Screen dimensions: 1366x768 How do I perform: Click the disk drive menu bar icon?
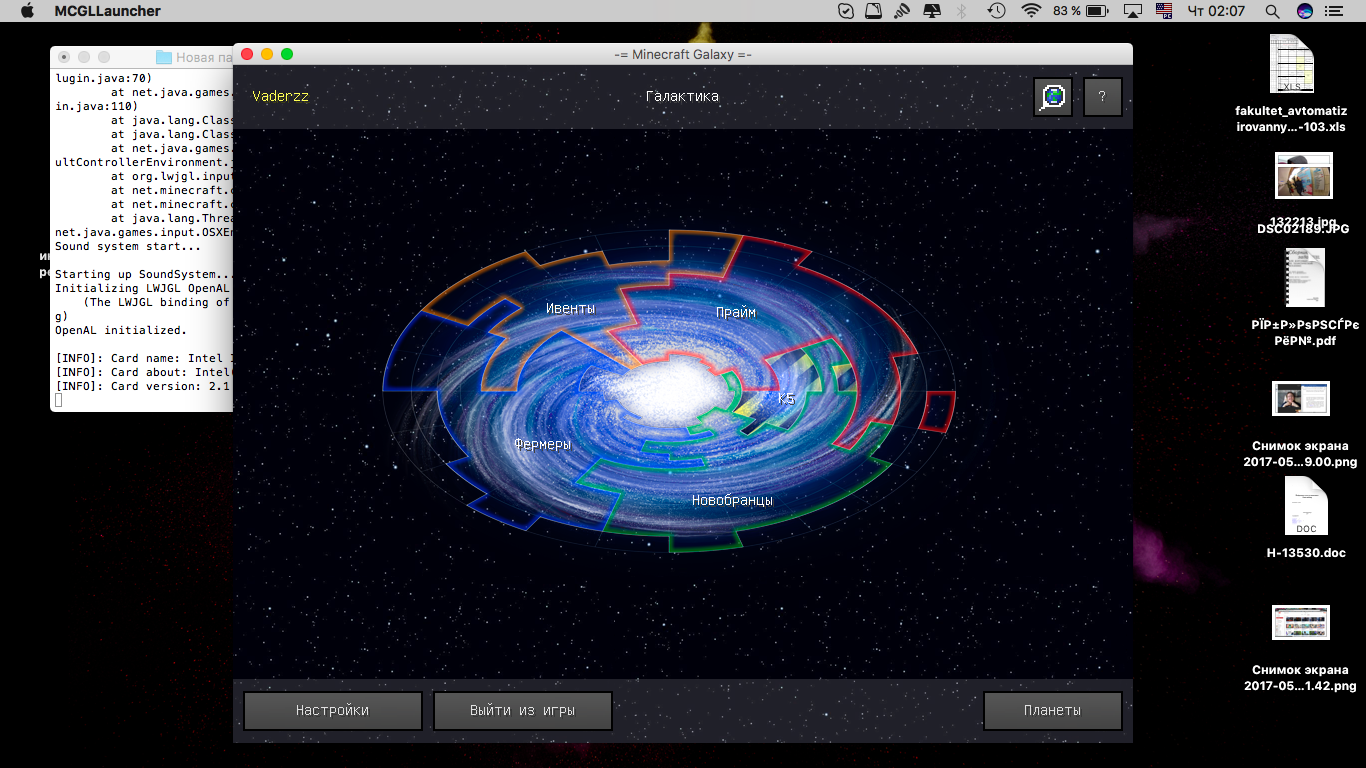tap(874, 11)
